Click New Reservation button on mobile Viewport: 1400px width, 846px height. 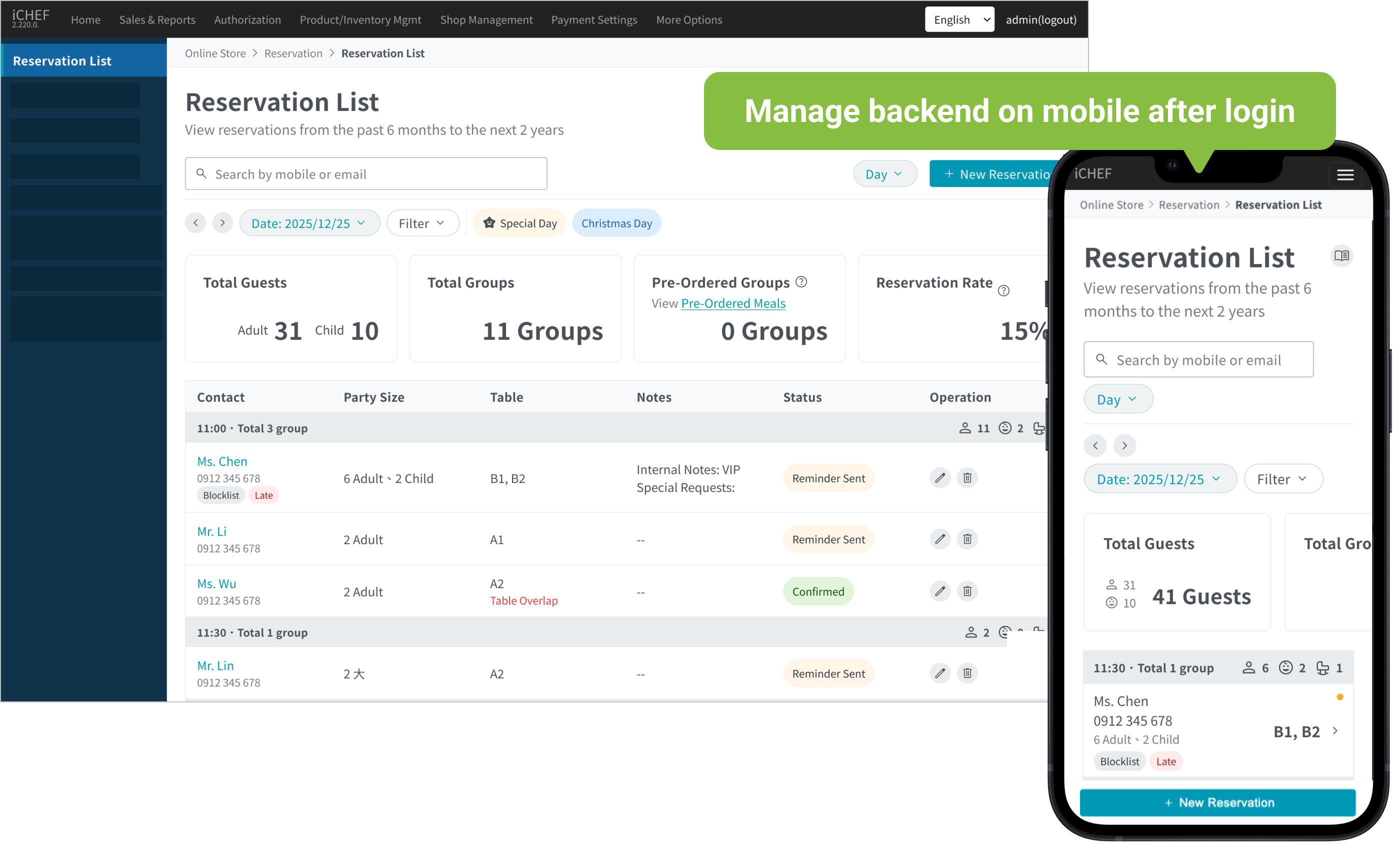pyautogui.click(x=1217, y=802)
